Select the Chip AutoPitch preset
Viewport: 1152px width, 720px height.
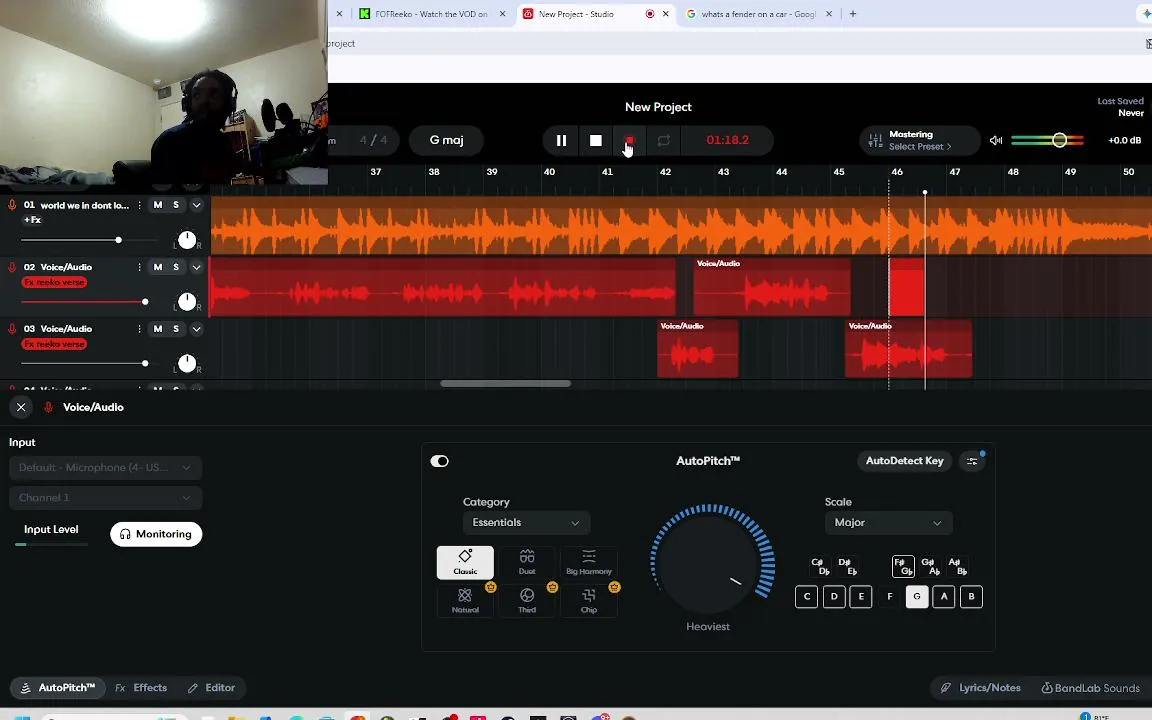pyautogui.click(x=588, y=600)
